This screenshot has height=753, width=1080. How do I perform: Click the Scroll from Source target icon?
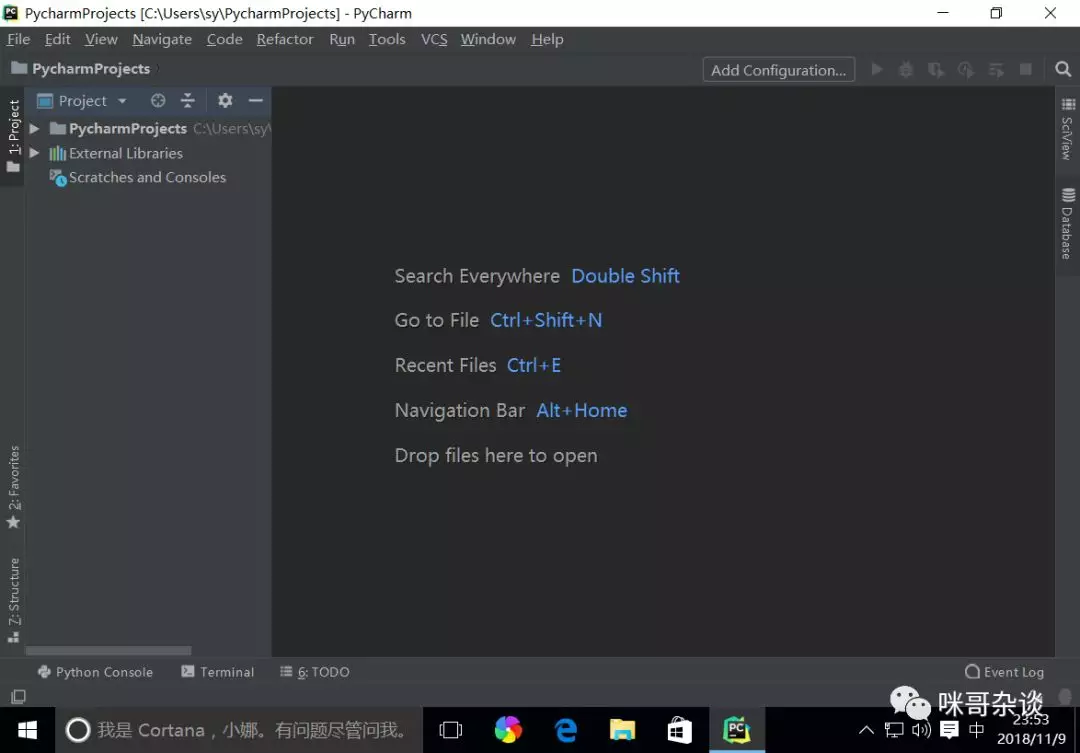[x=158, y=101]
